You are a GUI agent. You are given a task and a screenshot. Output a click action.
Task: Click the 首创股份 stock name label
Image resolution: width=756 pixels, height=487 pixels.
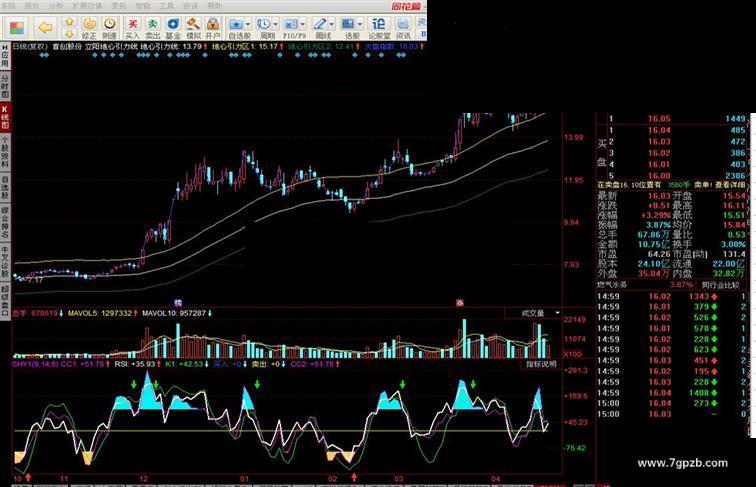(x=67, y=46)
